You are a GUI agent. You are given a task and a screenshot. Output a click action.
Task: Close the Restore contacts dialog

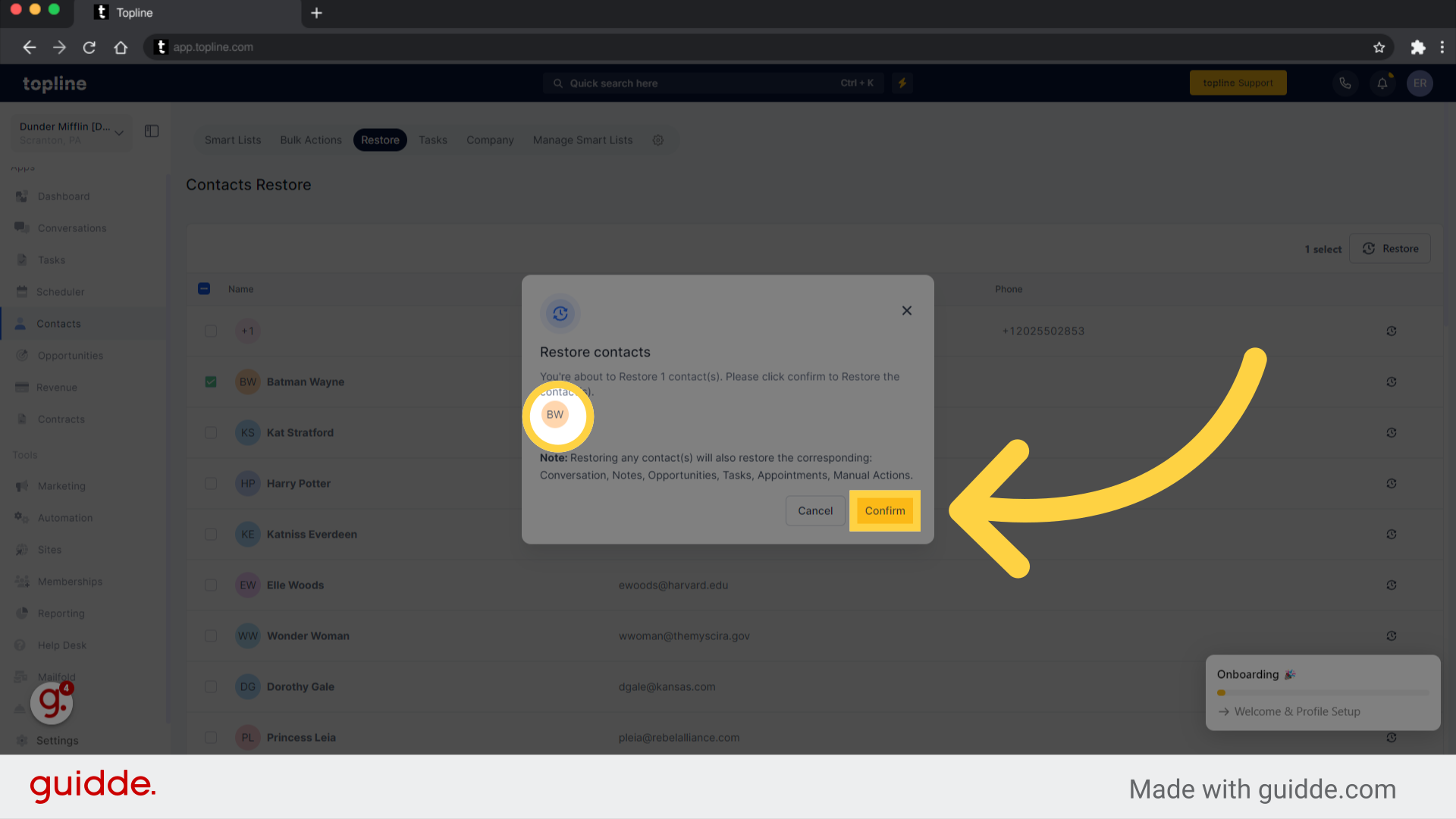906,311
